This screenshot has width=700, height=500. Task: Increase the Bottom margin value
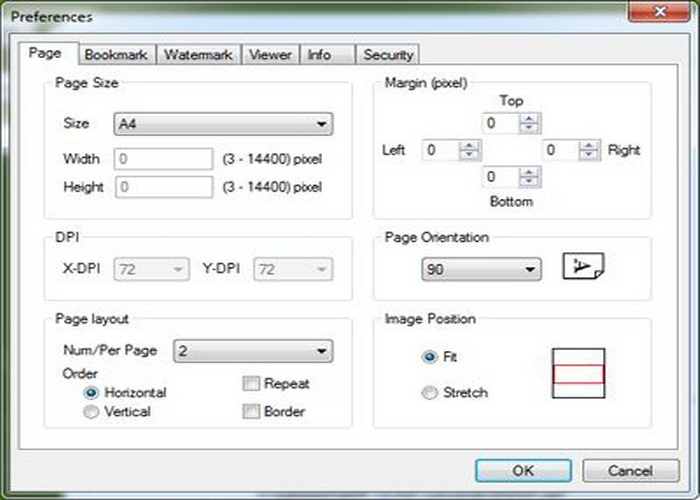pos(529,172)
